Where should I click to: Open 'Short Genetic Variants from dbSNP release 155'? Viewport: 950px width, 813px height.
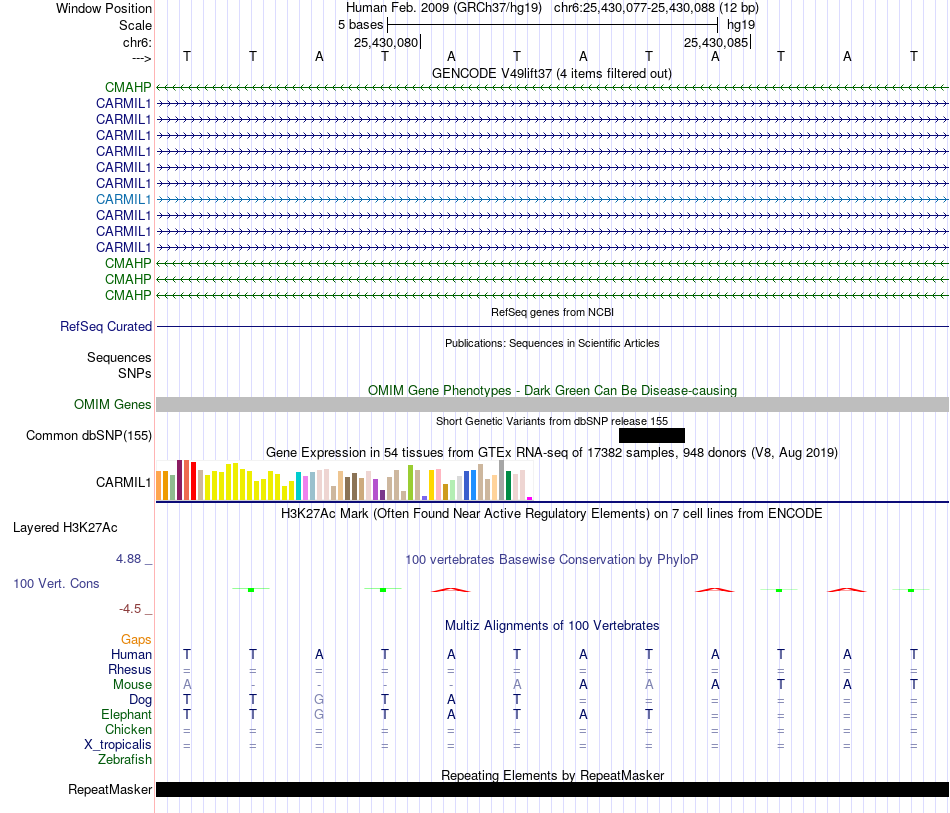point(552,421)
